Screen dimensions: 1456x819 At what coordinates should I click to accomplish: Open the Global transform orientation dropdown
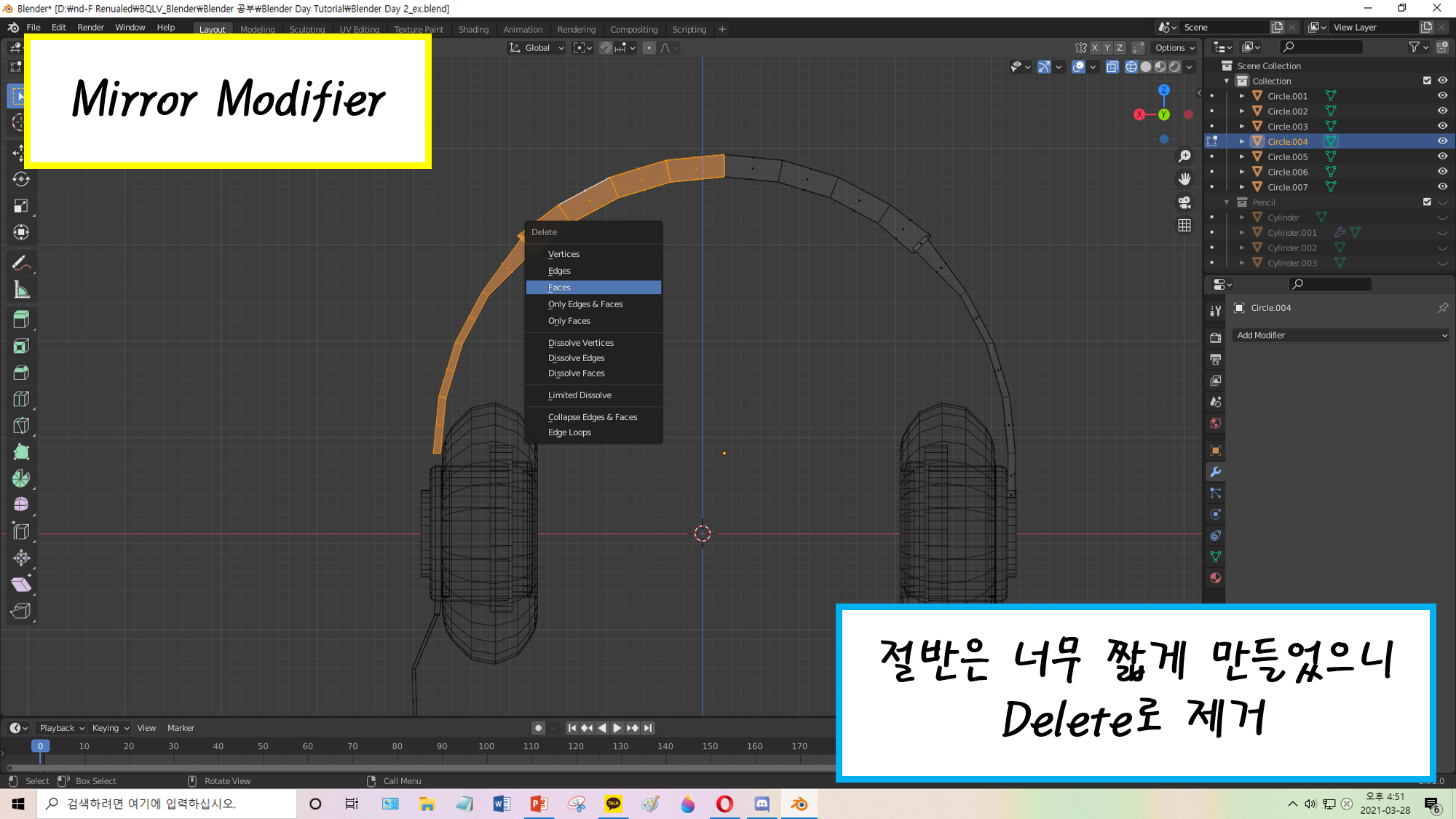coord(537,47)
